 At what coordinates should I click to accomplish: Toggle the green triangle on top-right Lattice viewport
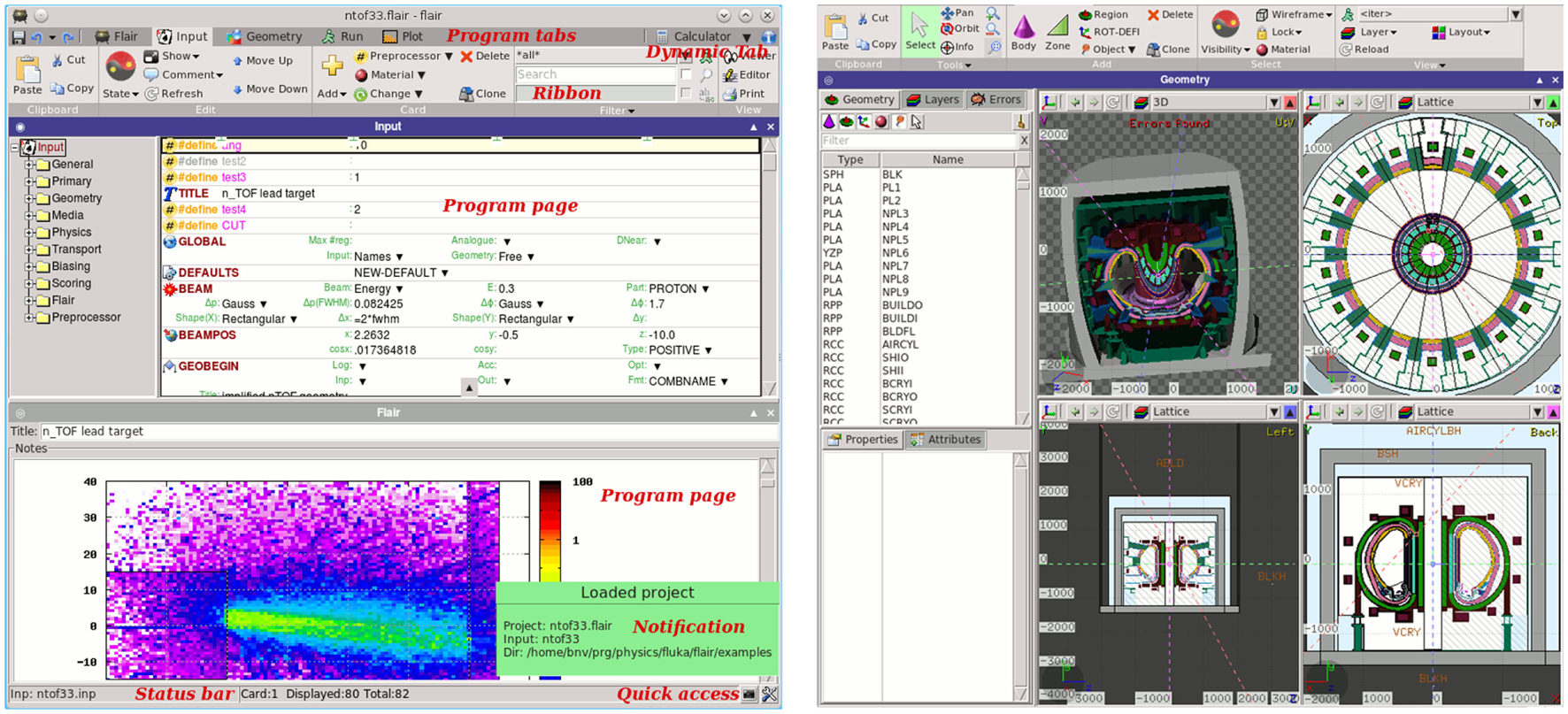tap(1553, 103)
